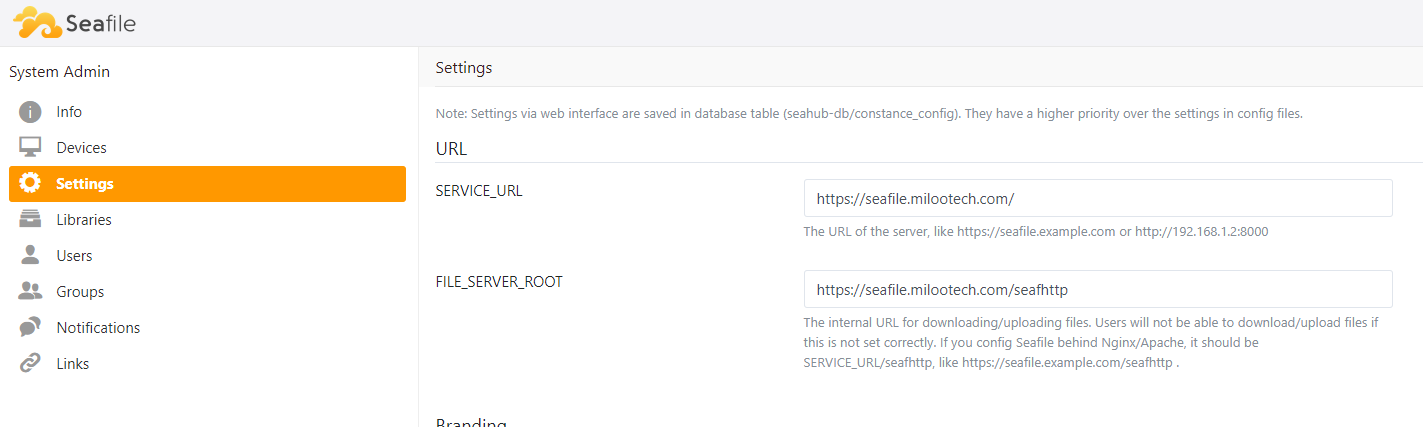
Task: Open the Info page label
Action: (x=69, y=112)
